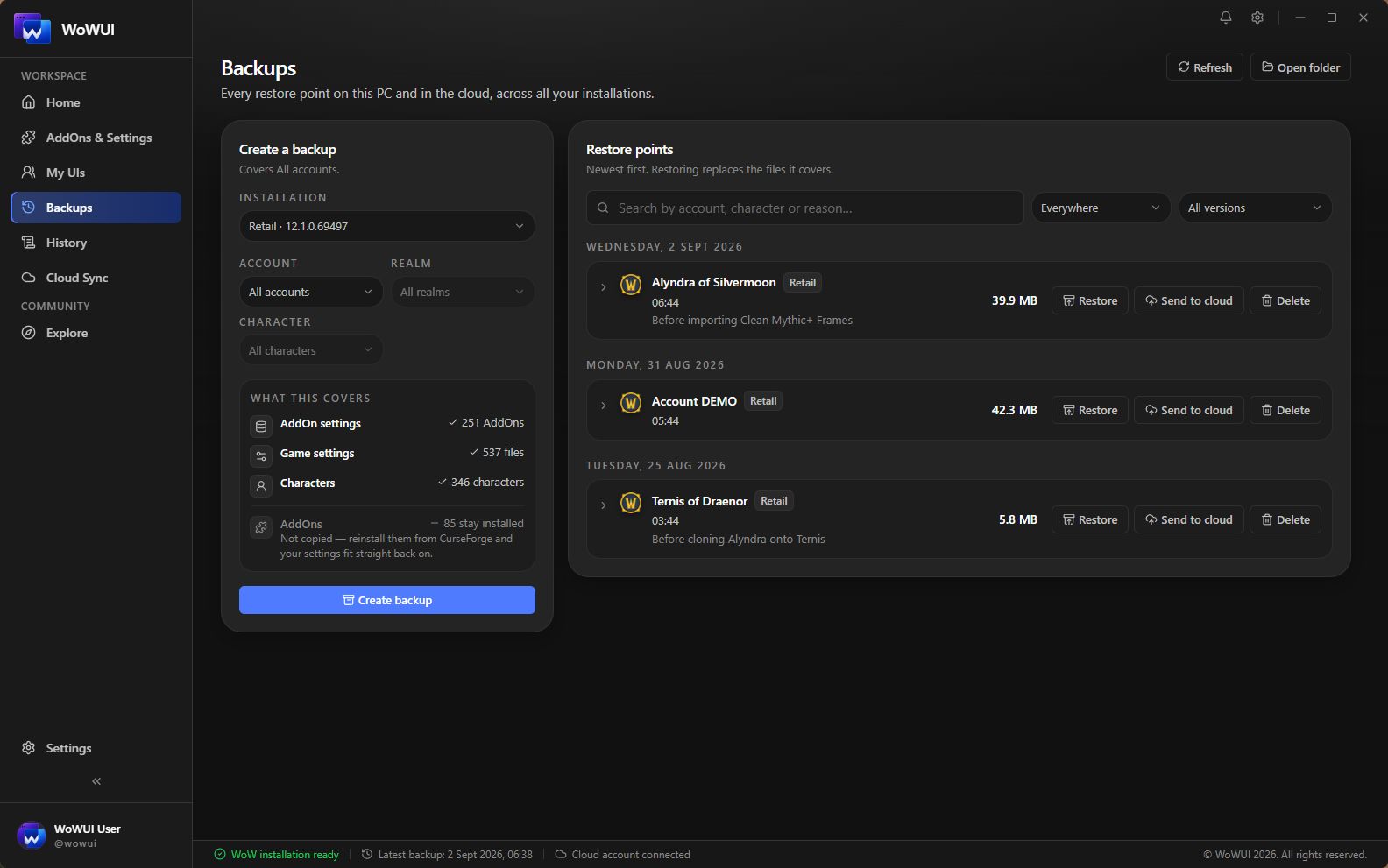Restore the Ternis of Draenor backup
The image size is (1388, 868).
(x=1090, y=519)
